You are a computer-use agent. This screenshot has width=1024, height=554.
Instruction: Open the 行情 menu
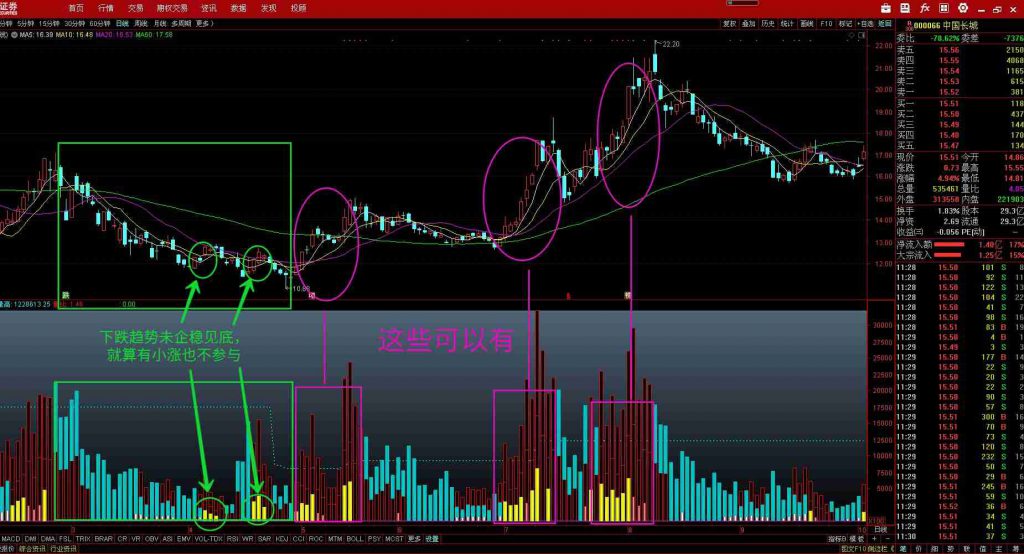105,8
